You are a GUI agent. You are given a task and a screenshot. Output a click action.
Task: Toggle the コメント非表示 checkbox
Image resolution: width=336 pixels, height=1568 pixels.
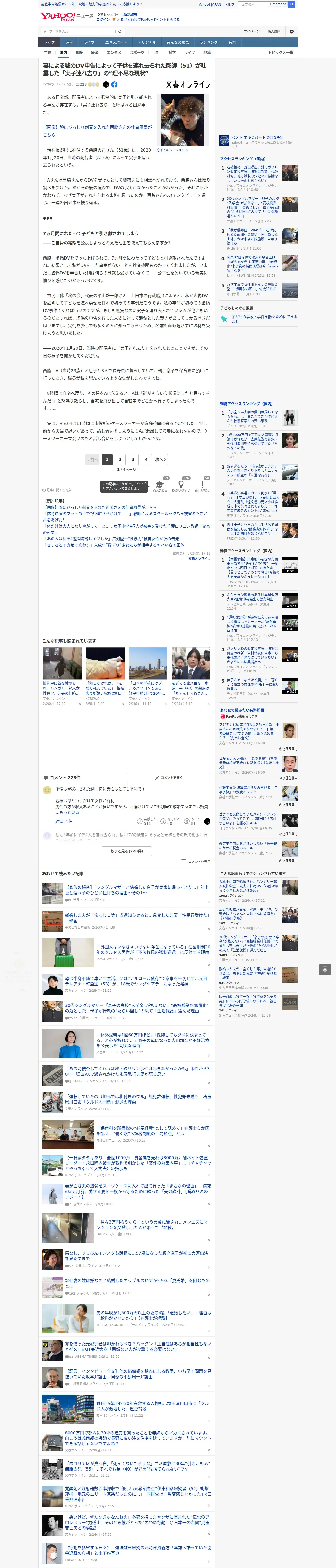pyautogui.click(x=183, y=862)
